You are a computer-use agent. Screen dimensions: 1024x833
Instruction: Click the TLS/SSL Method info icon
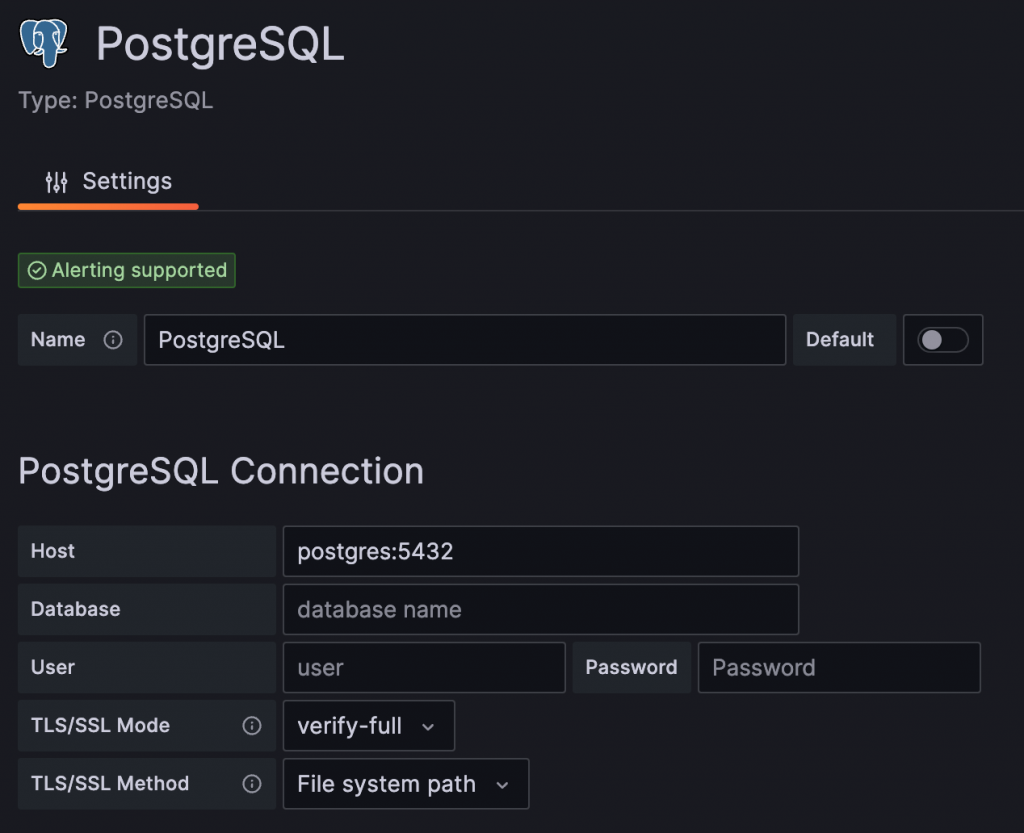click(252, 784)
